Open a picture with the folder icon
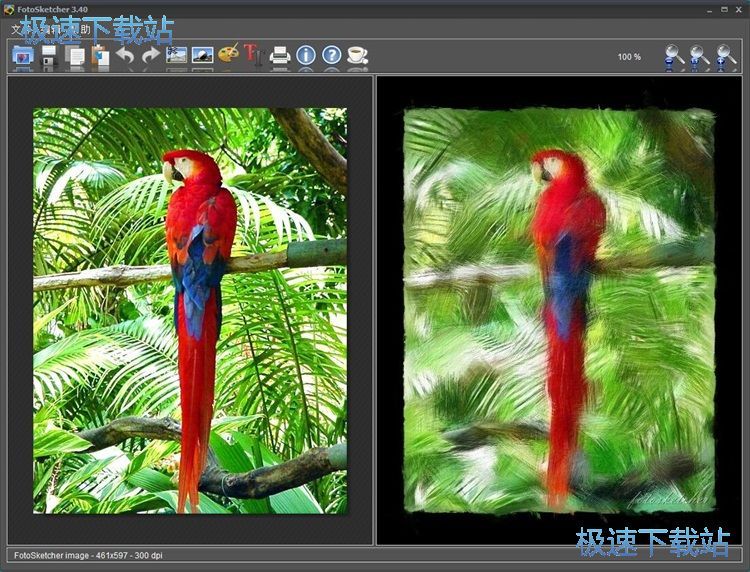Image resolution: width=750 pixels, height=572 pixels. [22, 55]
